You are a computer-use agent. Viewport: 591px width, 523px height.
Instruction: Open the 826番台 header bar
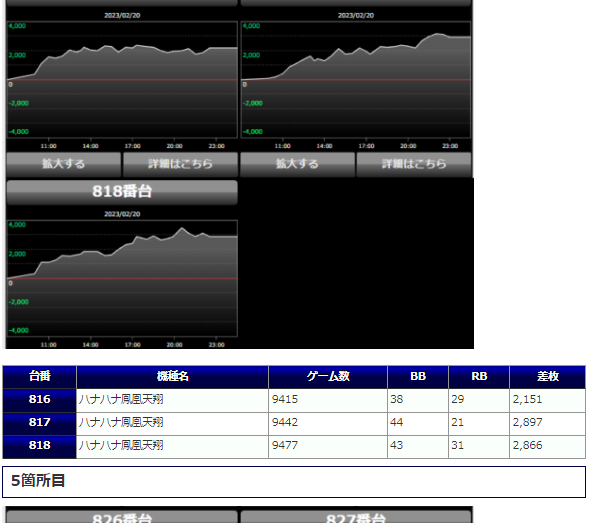pyautogui.click(x=122, y=517)
